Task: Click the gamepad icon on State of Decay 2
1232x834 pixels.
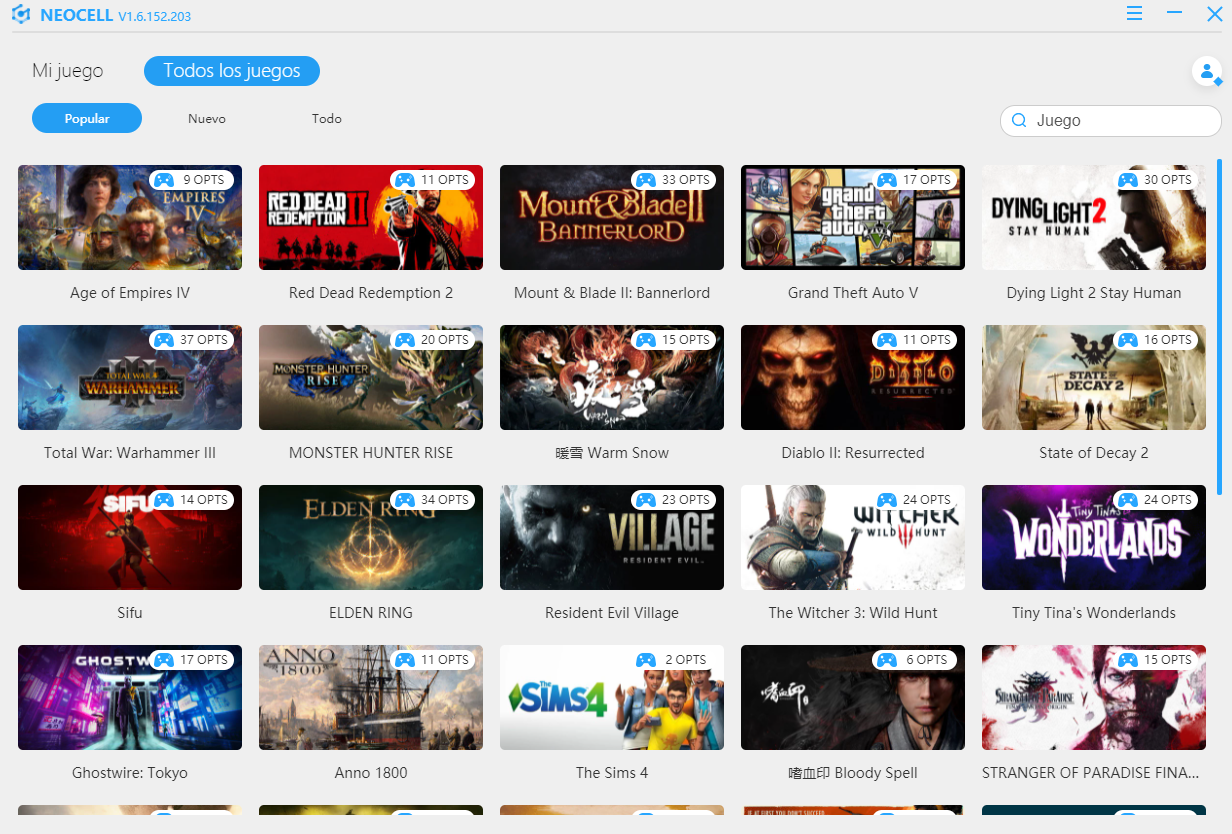Action: [1128, 340]
